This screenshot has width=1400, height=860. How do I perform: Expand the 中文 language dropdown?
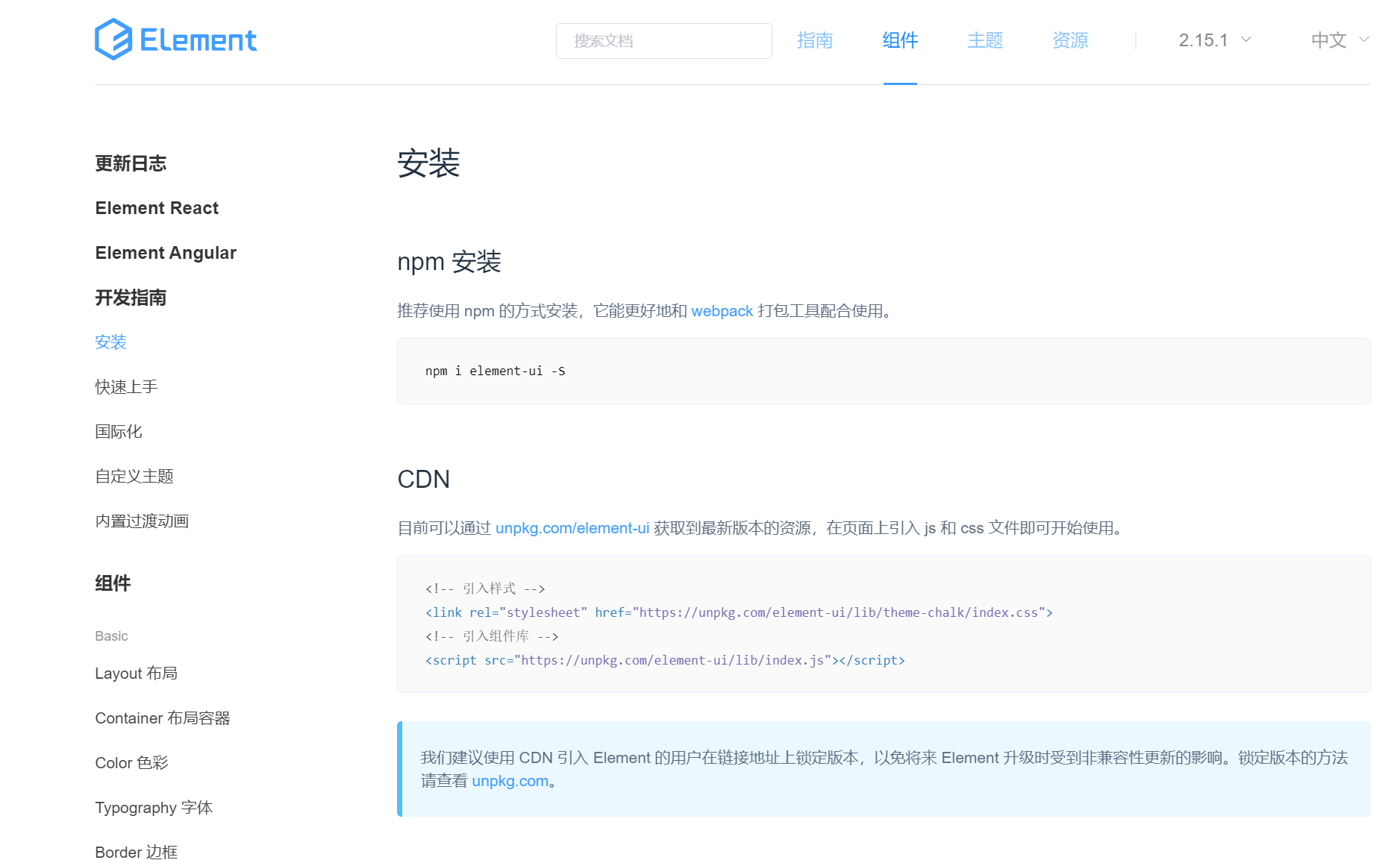1340,40
